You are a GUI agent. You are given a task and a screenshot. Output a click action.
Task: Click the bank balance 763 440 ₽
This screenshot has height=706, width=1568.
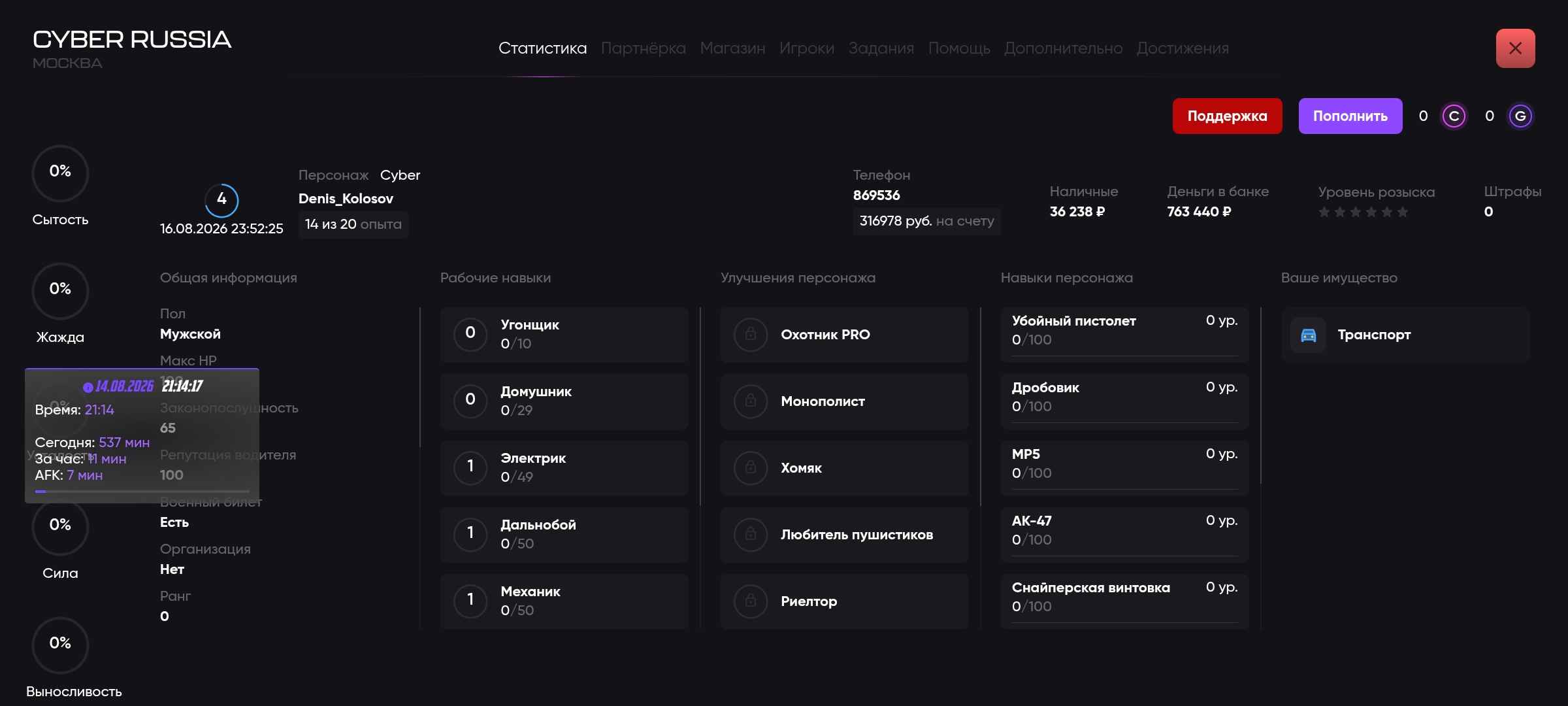[1199, 212]
